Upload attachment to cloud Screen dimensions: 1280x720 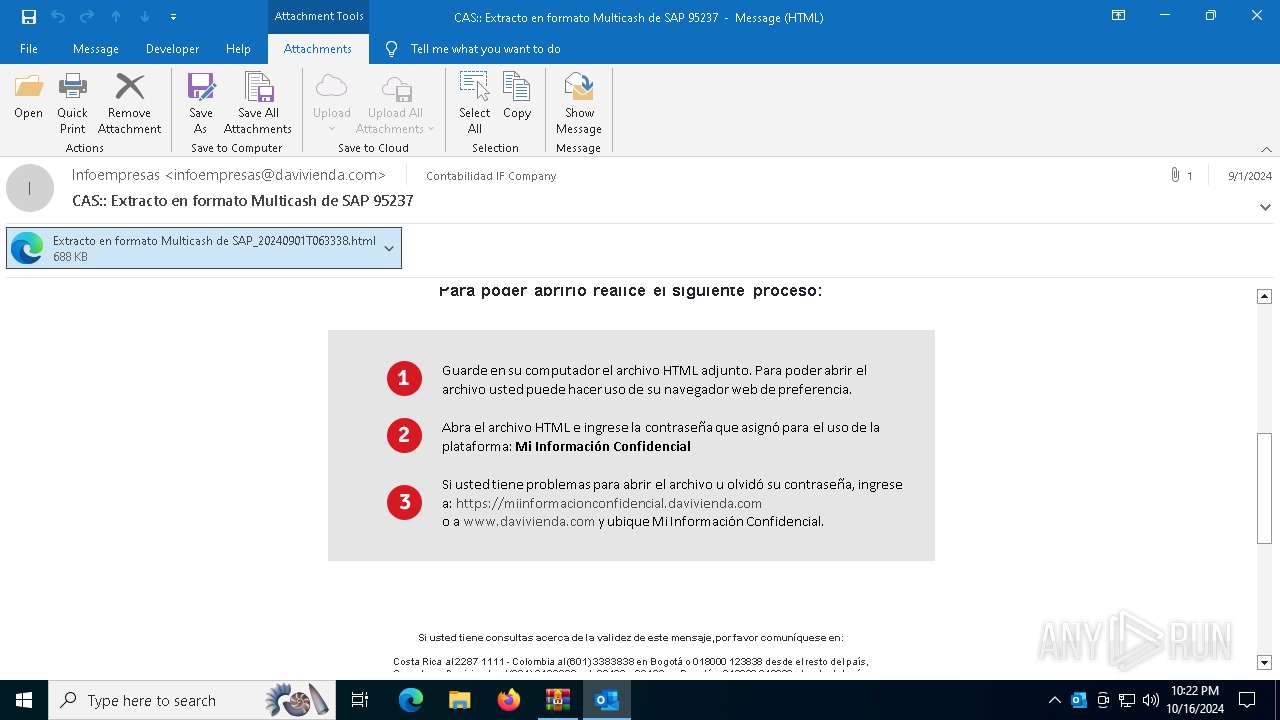(332, 103)
